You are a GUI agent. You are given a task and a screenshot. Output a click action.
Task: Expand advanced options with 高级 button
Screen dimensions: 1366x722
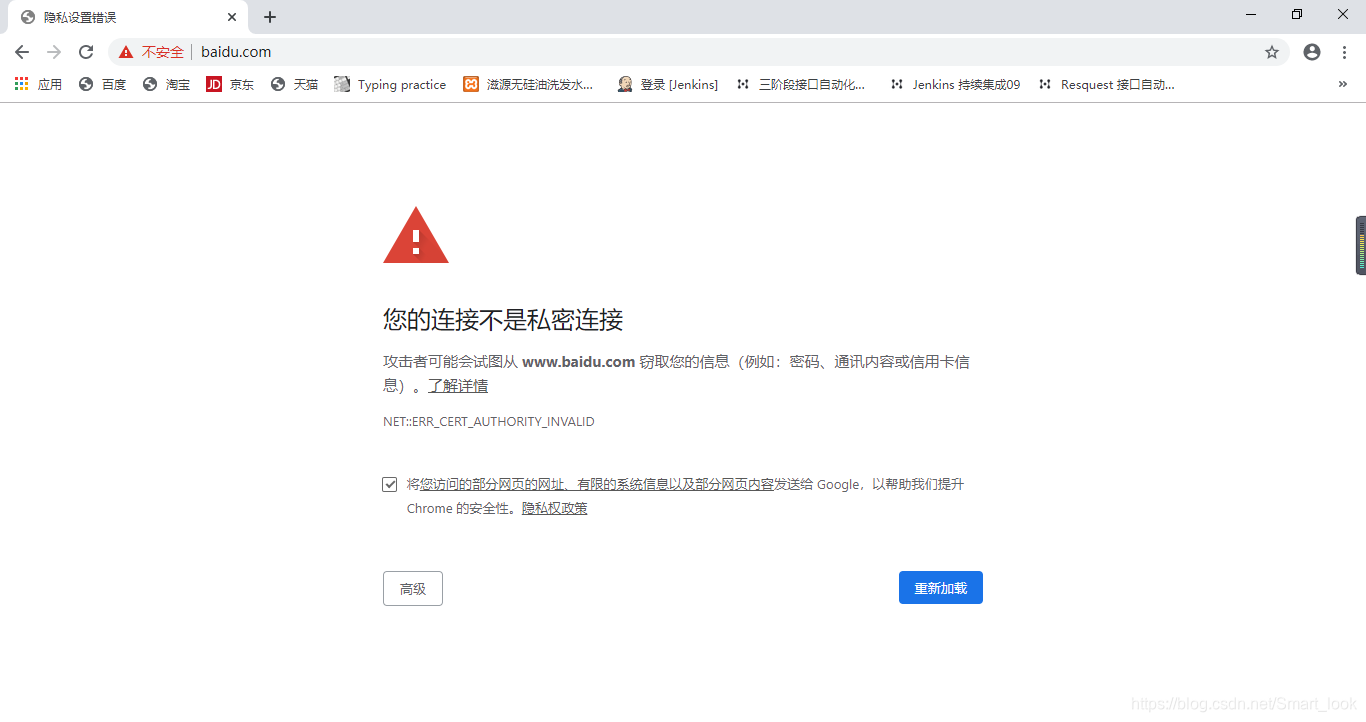[412, 588]
